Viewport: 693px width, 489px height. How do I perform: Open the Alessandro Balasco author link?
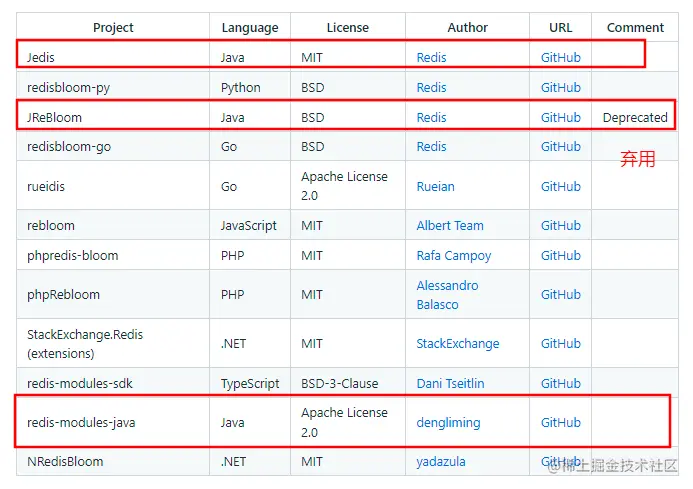447,295
